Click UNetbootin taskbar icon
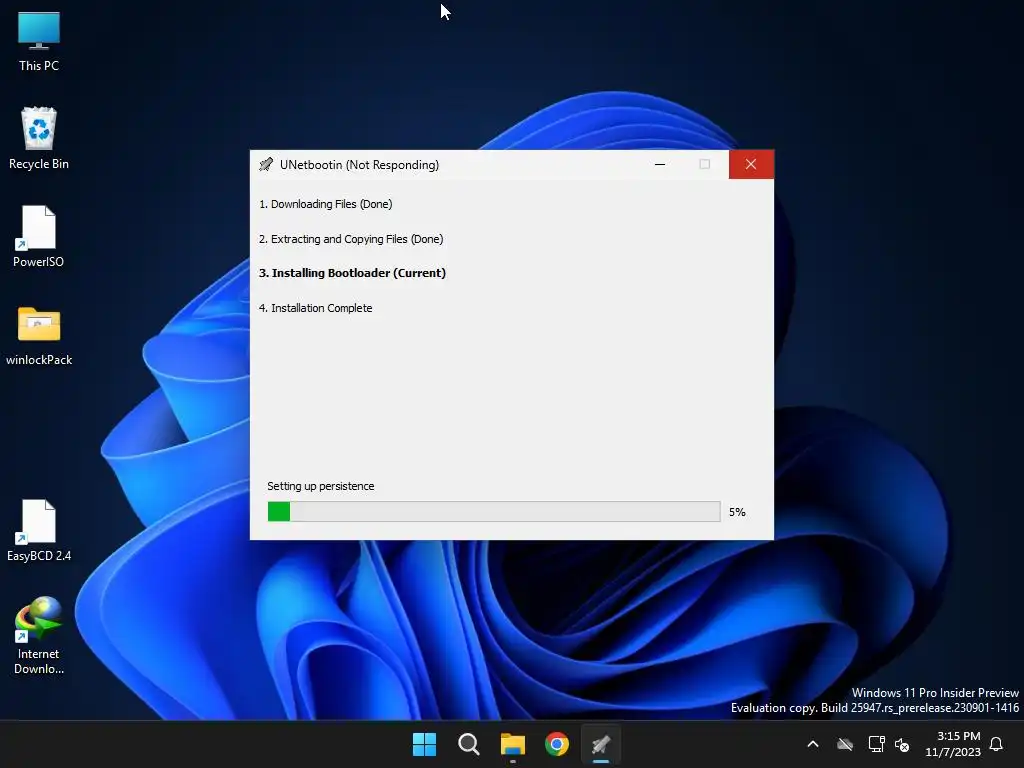 [x=601, y=744]
